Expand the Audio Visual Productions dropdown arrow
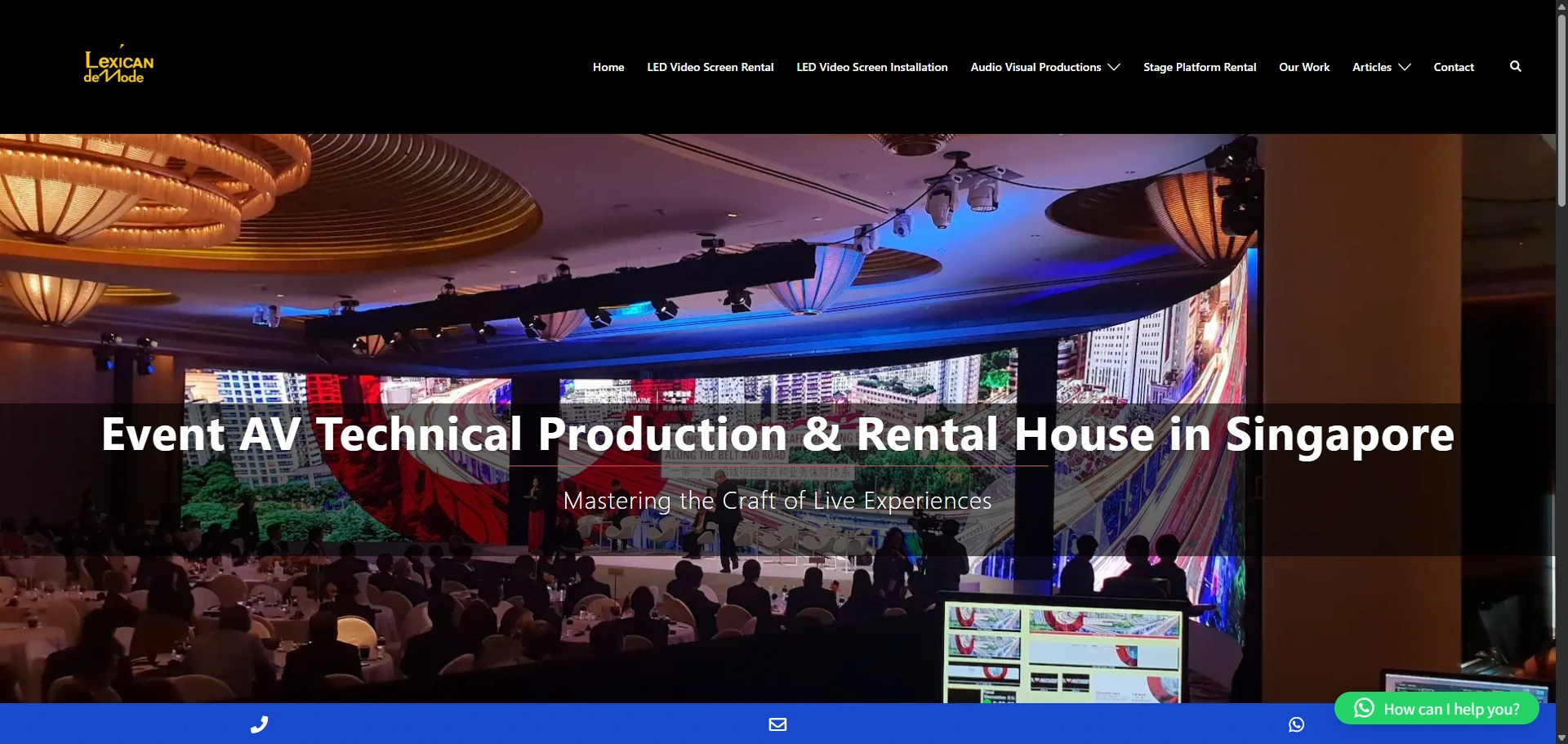 pyautogui.click(x=1114, y=67)
